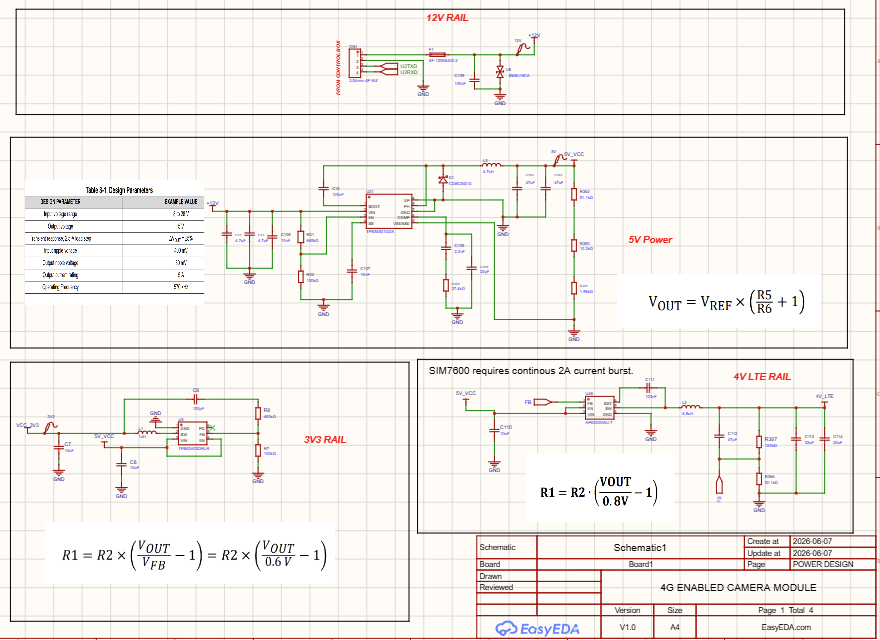Select resistor R20 130kΩ
This screenshot has width=880, height=640.
(x=301, y=276)
